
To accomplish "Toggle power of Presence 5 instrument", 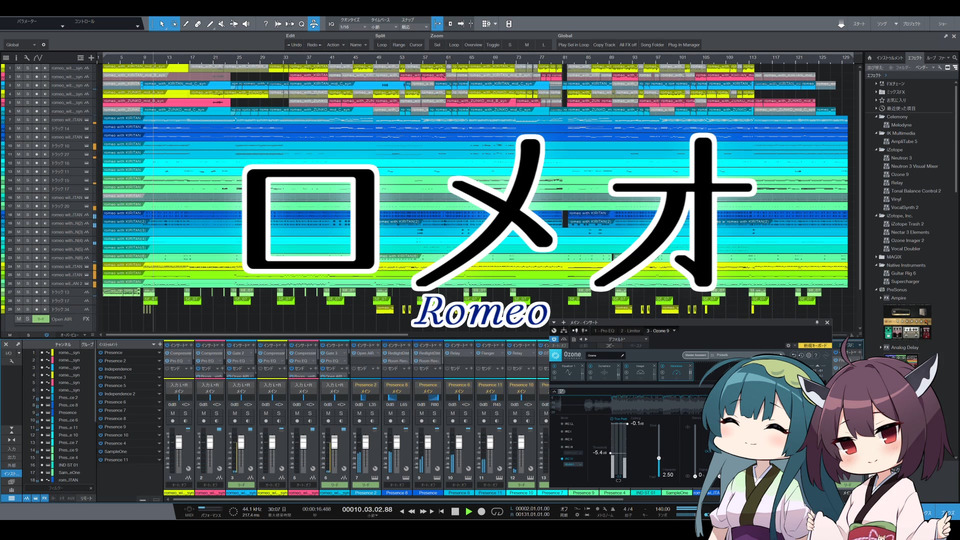I will coord(100,386).
